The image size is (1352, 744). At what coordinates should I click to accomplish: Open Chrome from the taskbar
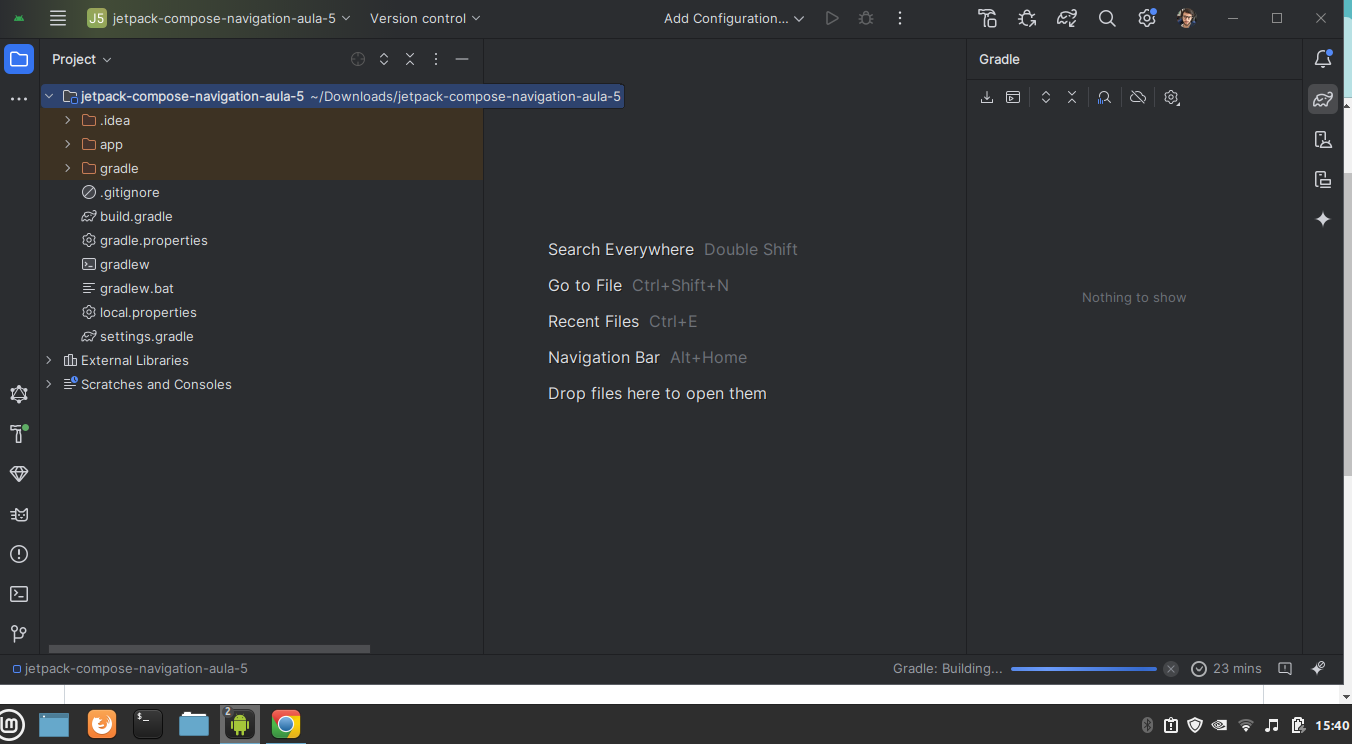pos(286,724)
